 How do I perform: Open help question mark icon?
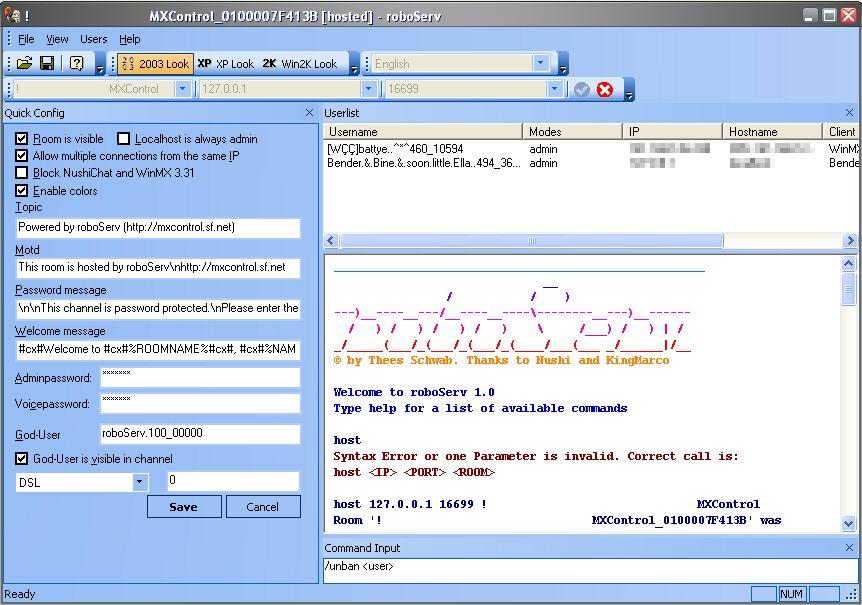76,63
